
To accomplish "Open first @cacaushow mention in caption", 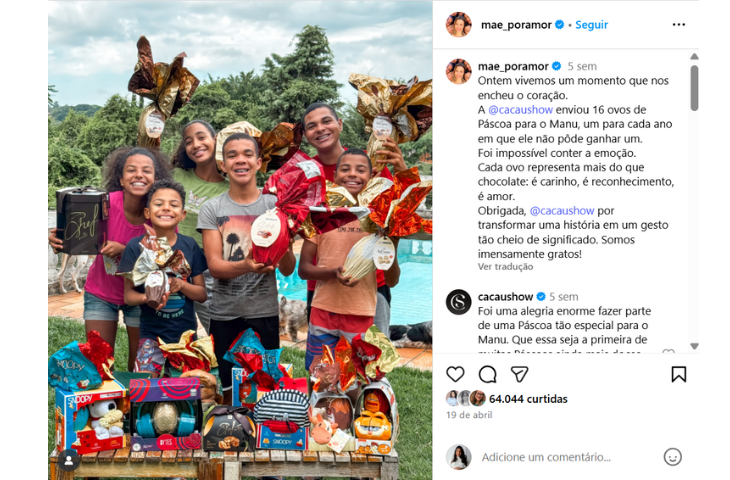I will [x=520, y=110].
